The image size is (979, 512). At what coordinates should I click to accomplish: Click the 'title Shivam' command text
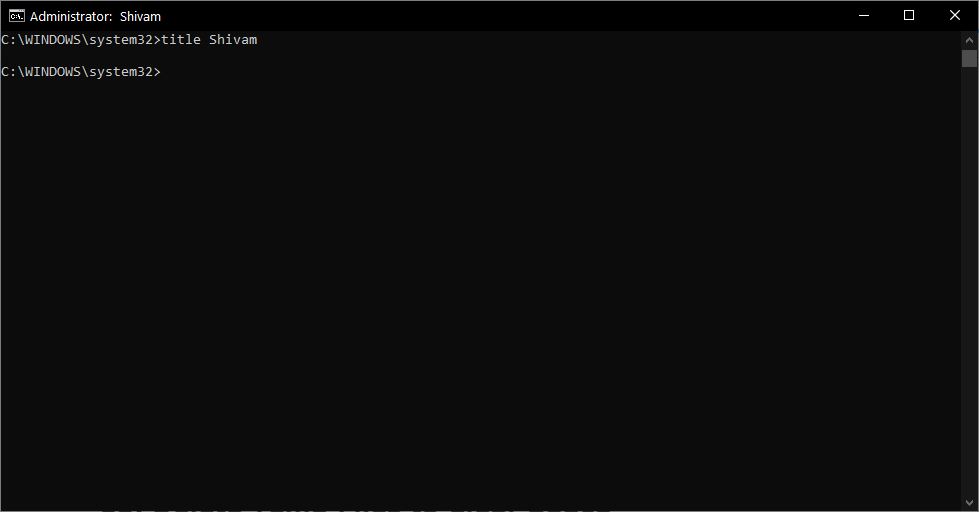[209, 39]
